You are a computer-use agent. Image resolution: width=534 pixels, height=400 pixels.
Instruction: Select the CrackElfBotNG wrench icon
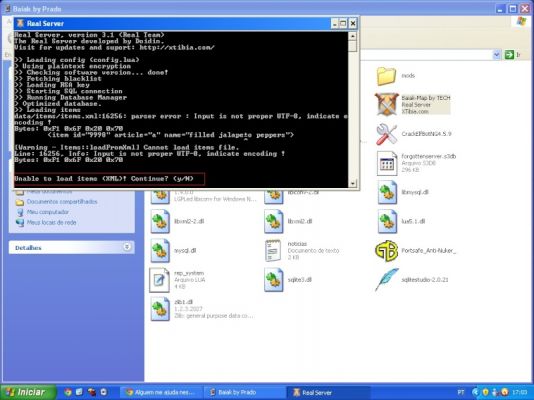(x=387, y=134)
